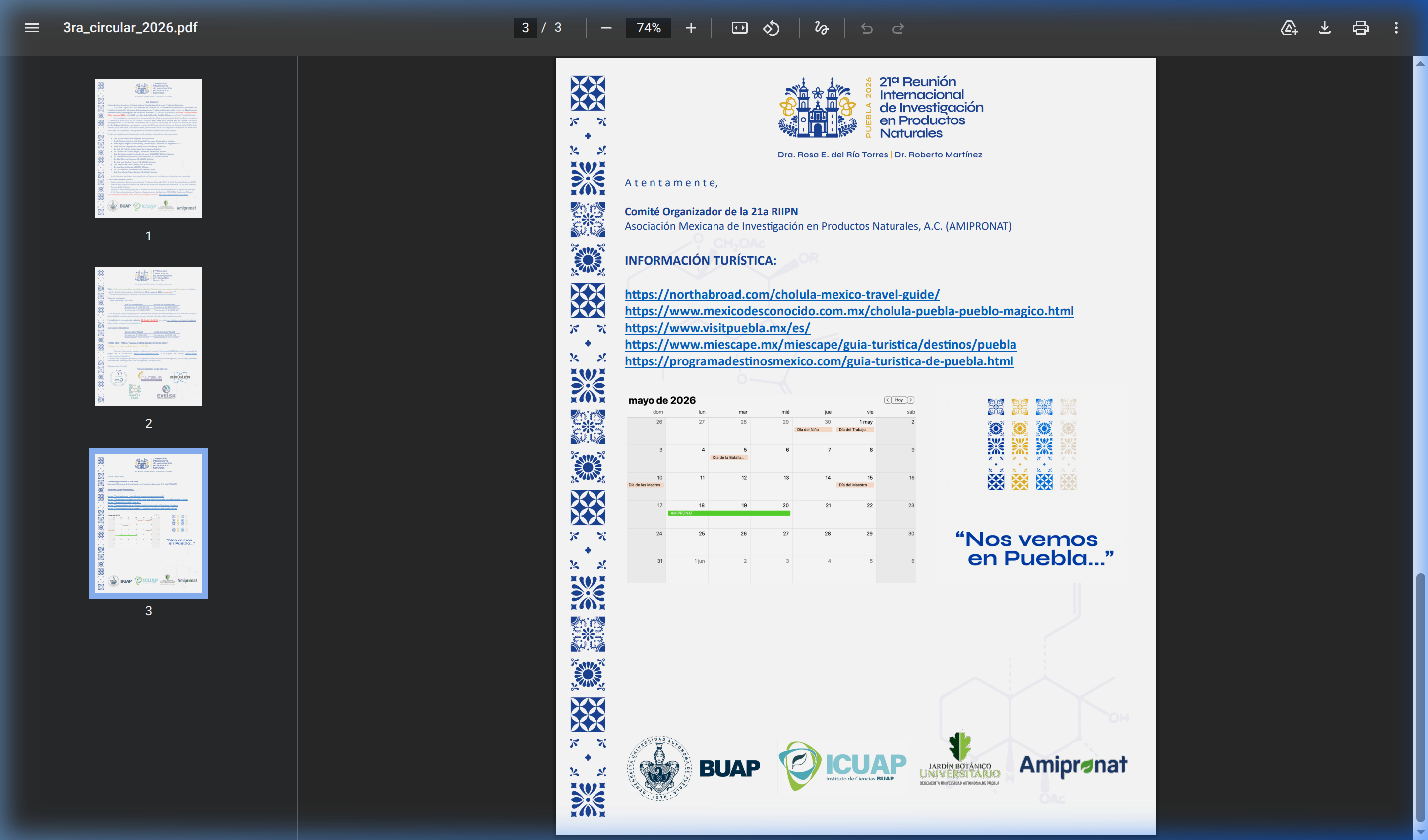Rotate the document counterclockwise

(x=771, y=28)
